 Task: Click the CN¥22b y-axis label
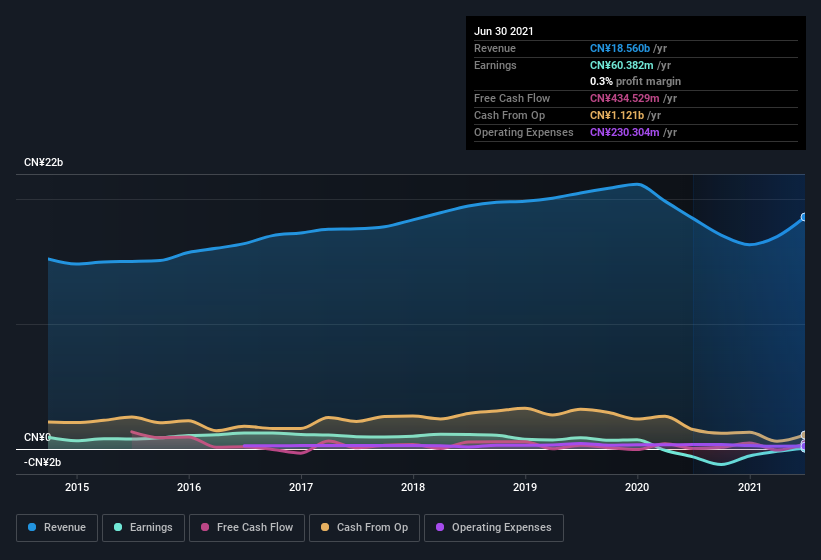tap(43, 162)
